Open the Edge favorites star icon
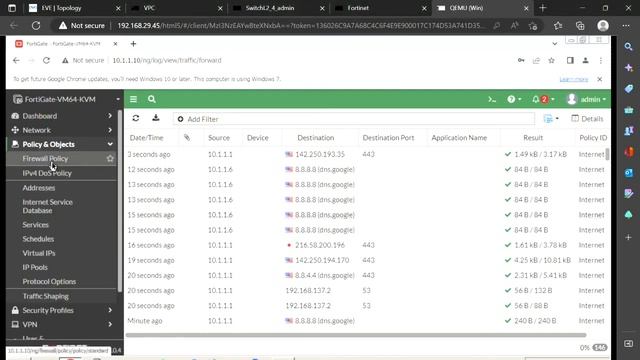This screenshot has height=360, width=640. (558, 26)
